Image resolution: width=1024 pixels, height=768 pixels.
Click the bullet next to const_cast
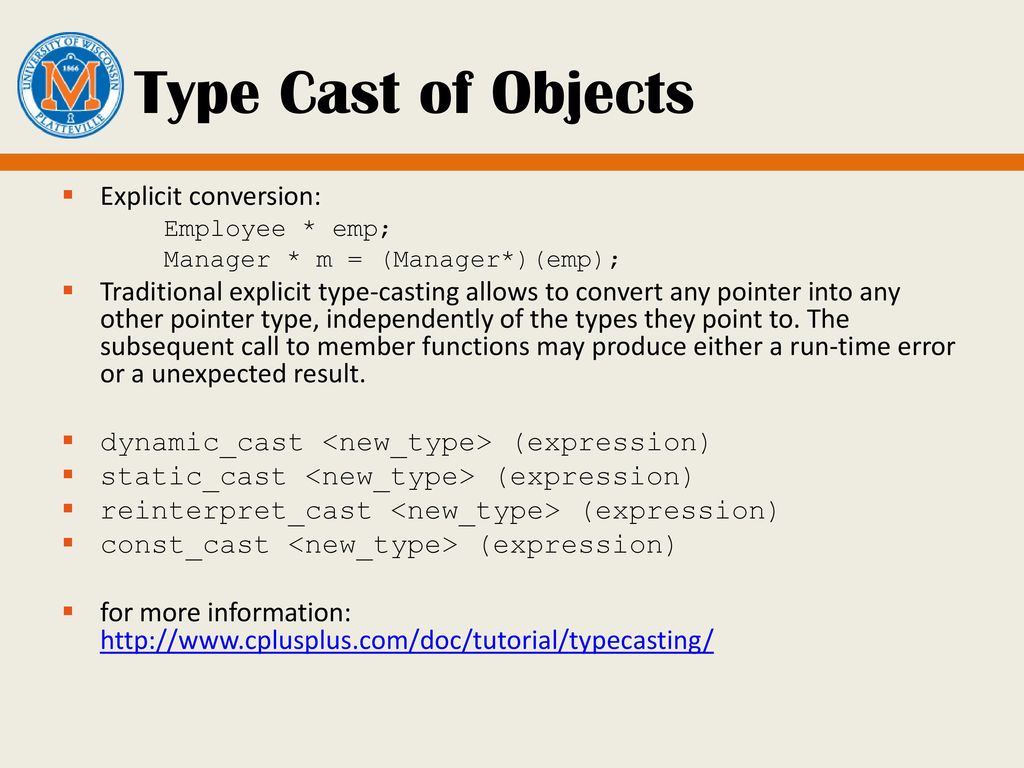click(68, 542)
